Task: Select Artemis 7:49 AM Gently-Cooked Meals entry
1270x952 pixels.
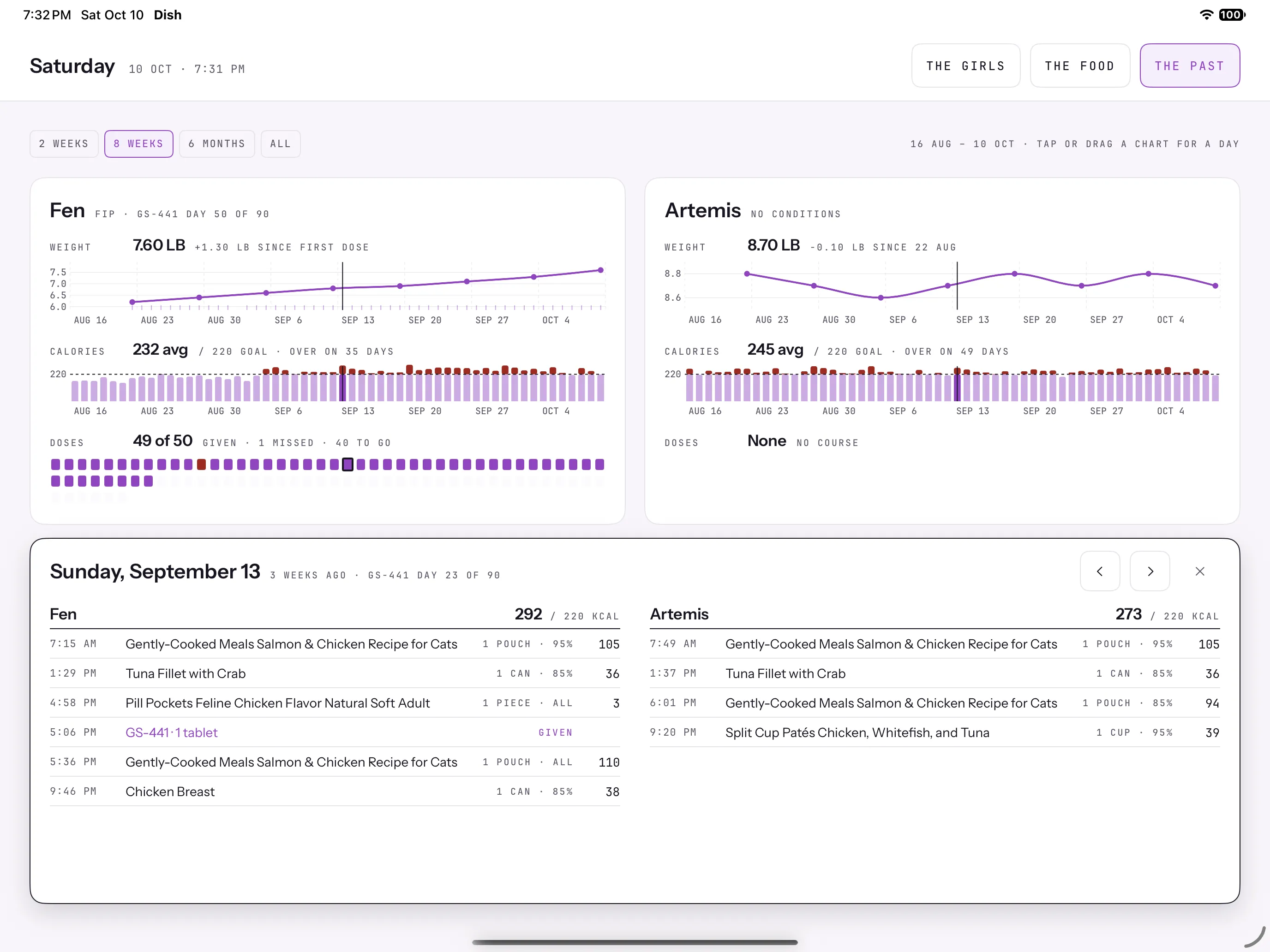Action: pyautogui.click(x=935, y=644)
